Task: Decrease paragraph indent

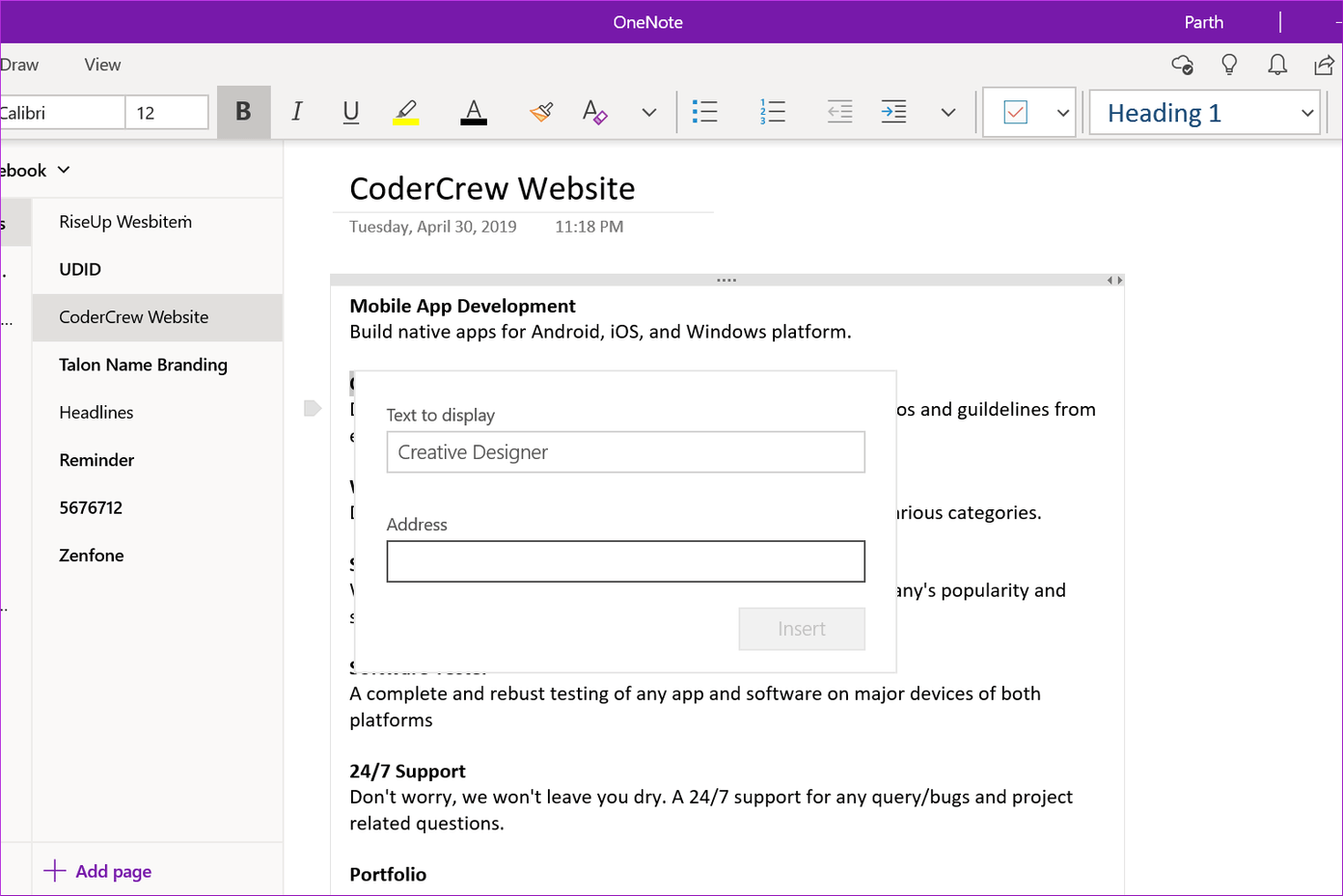Action: (840, 112)
